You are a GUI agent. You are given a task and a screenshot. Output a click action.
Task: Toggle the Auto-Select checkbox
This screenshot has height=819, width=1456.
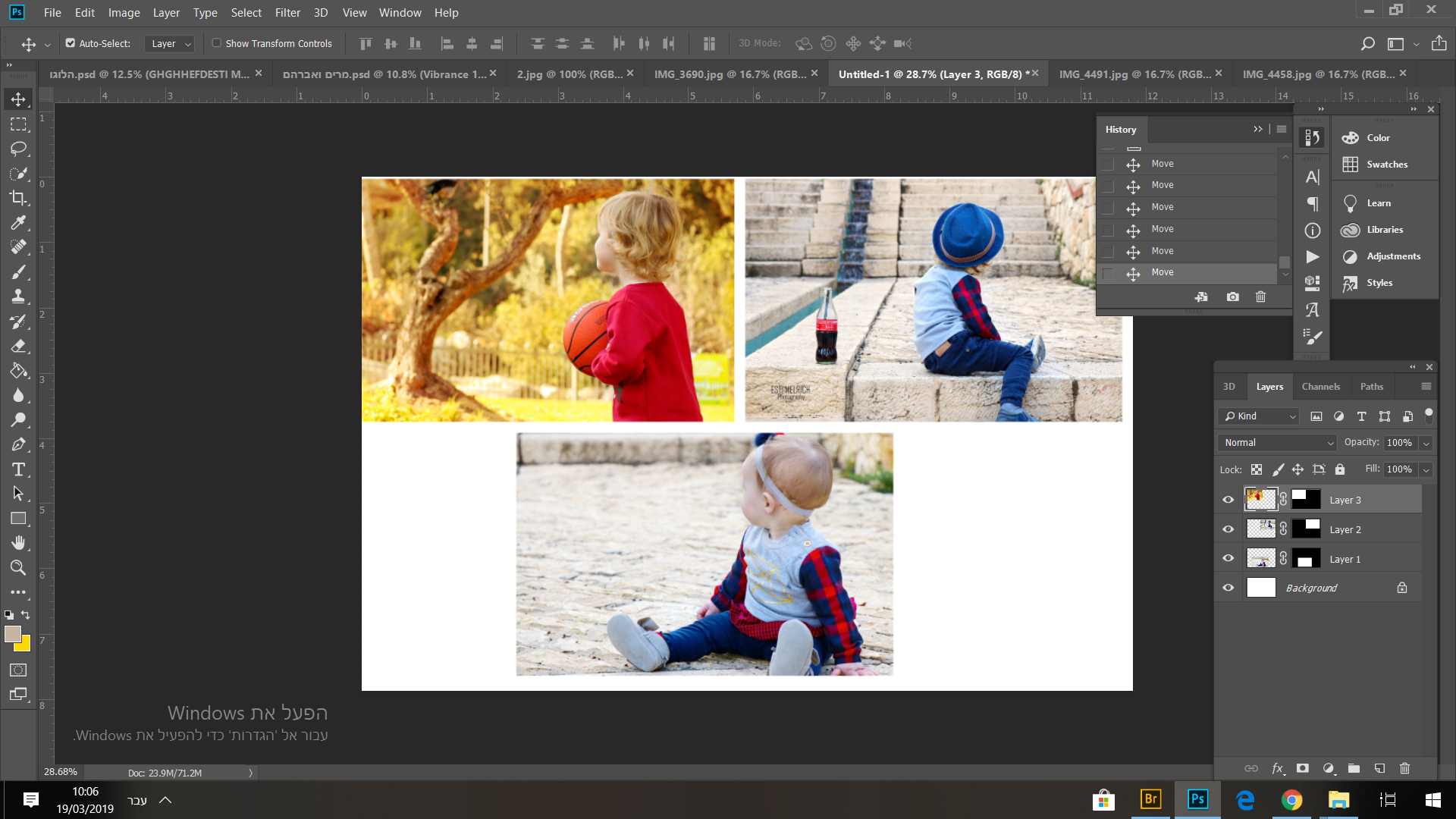click(71, 43)
